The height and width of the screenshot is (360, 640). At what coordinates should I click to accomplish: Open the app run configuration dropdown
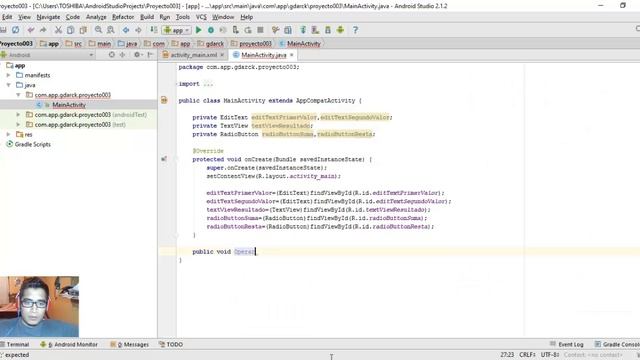click(x=176, y=30)
